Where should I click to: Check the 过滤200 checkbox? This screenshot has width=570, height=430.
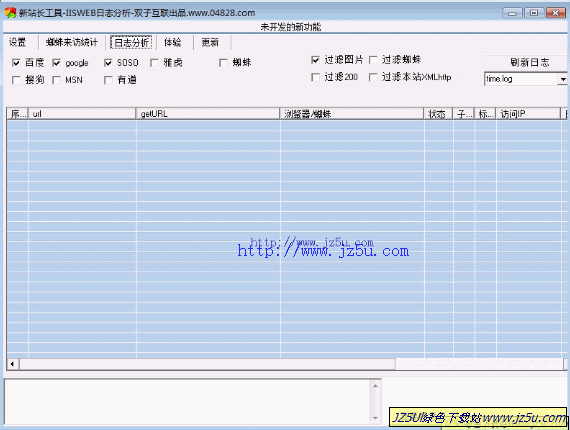point(316,77)
